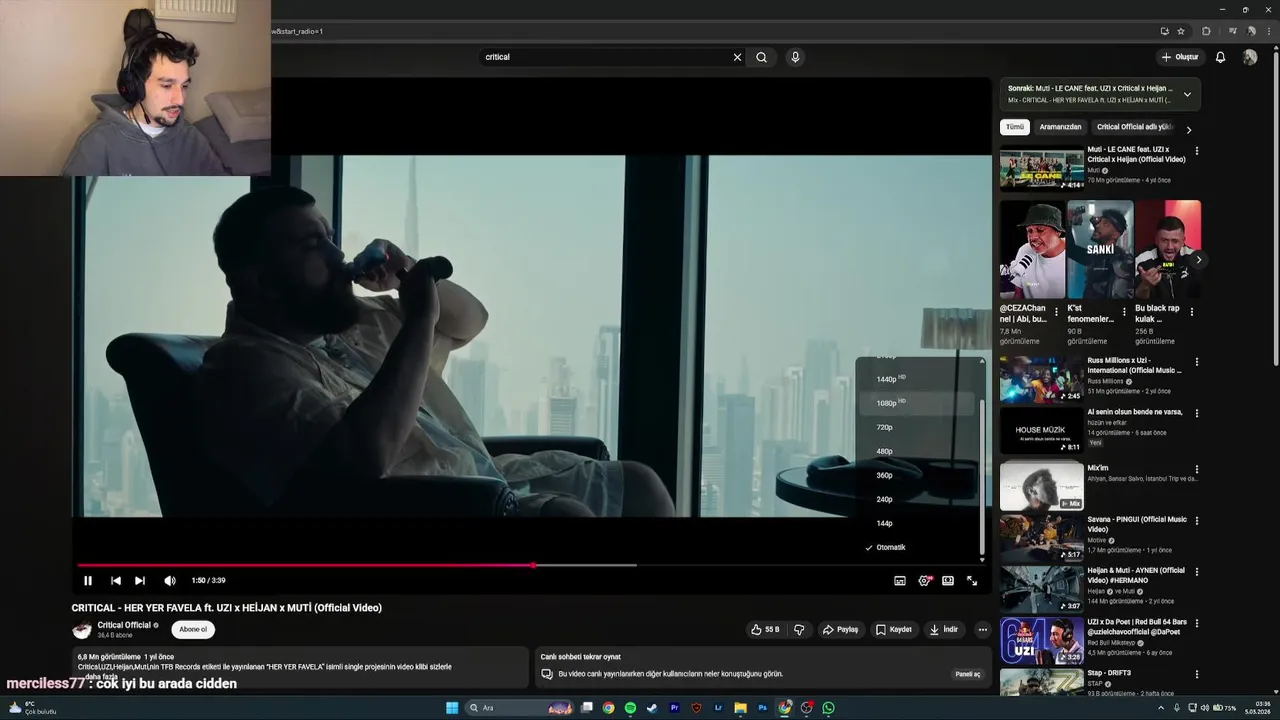Open Chrome media control icon
Viewport: 1280px width, 720px height.
point(1232,31)
